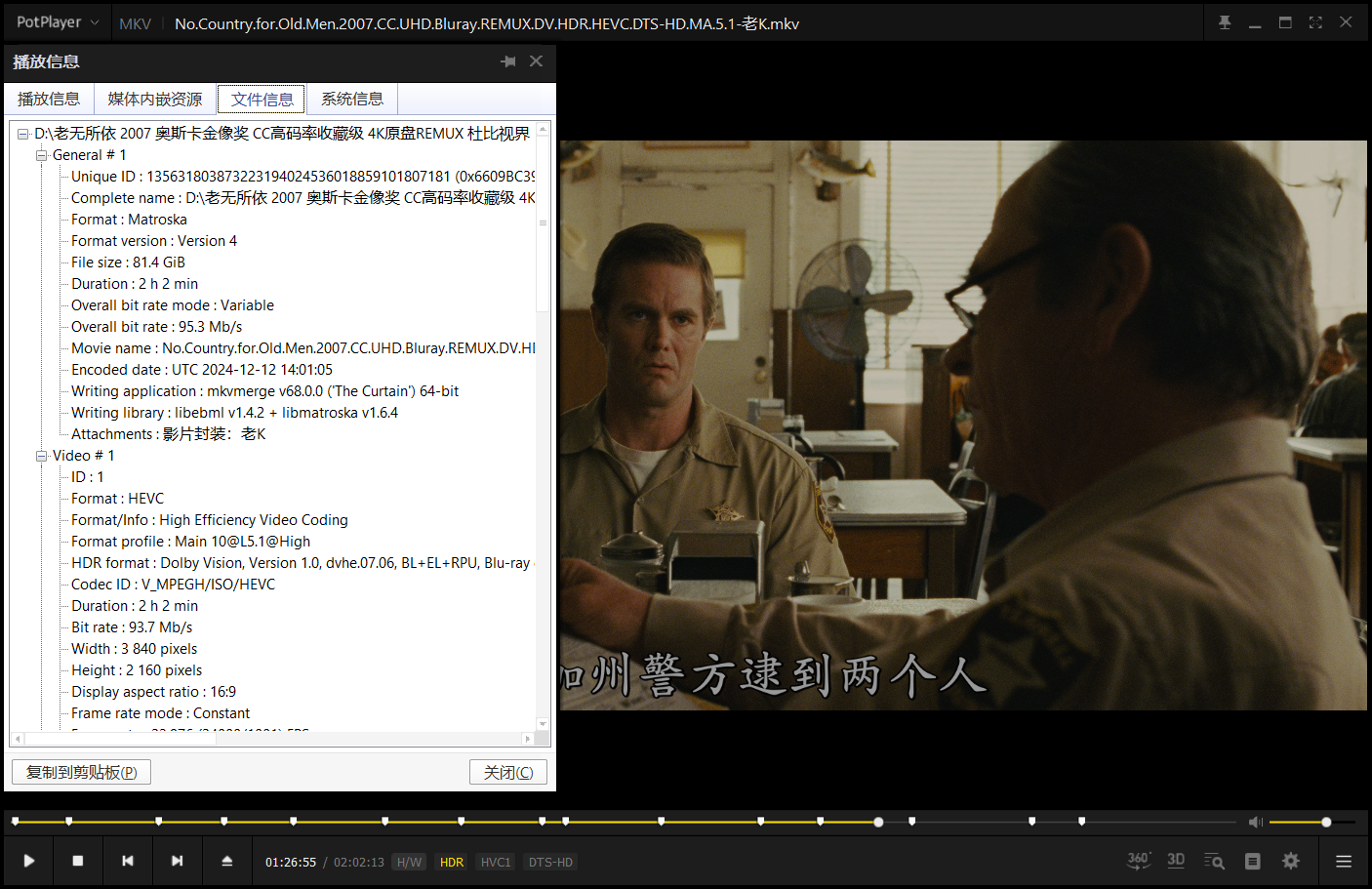The image size is (1372, 889).
Task: Start playback with the Play button
Action: click(x=29, y=861)
